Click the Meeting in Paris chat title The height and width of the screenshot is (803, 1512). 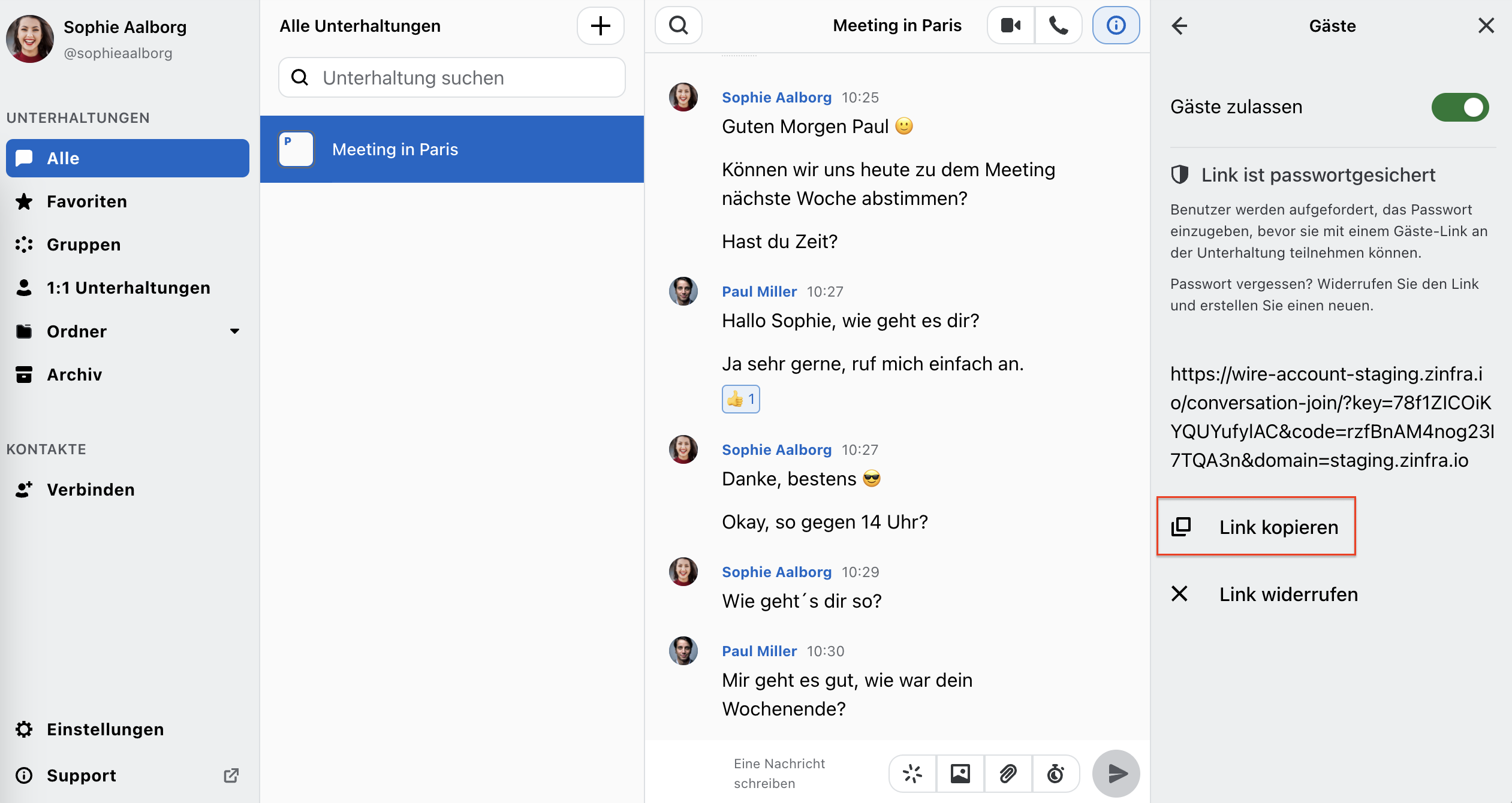pos(897,25)
